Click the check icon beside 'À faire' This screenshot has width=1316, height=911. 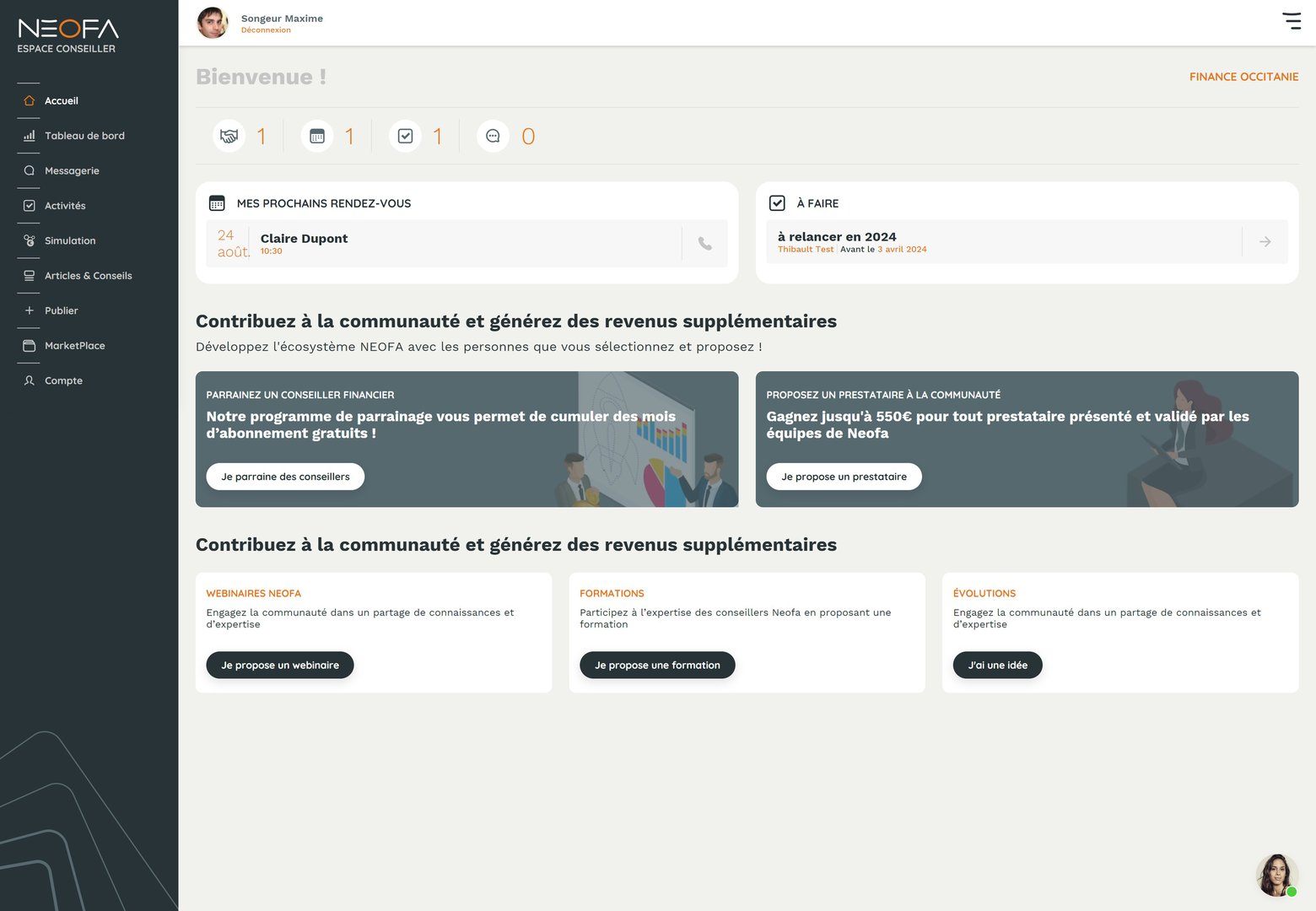(777, 203)
